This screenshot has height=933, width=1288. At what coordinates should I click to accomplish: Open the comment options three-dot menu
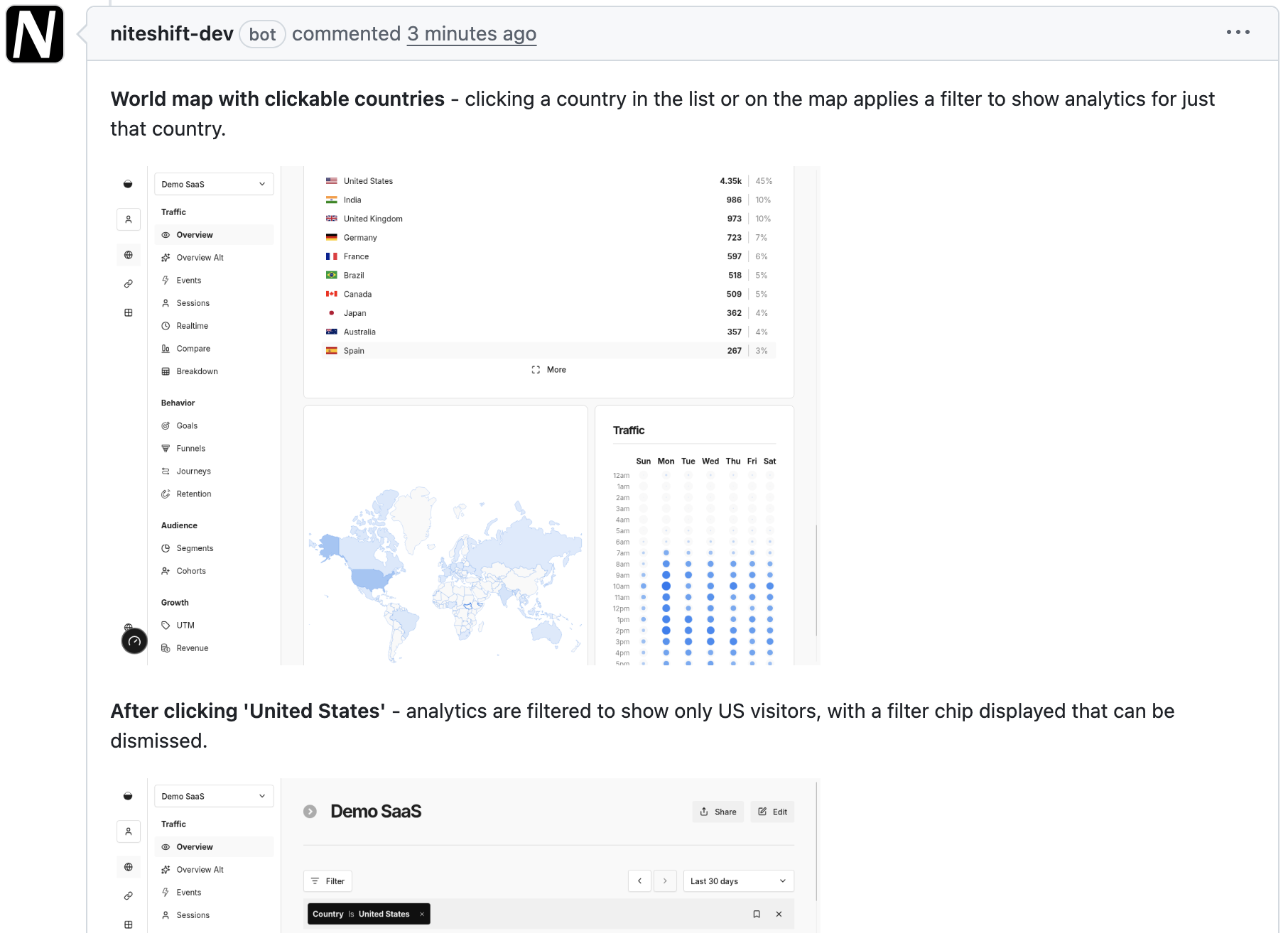1238,32
